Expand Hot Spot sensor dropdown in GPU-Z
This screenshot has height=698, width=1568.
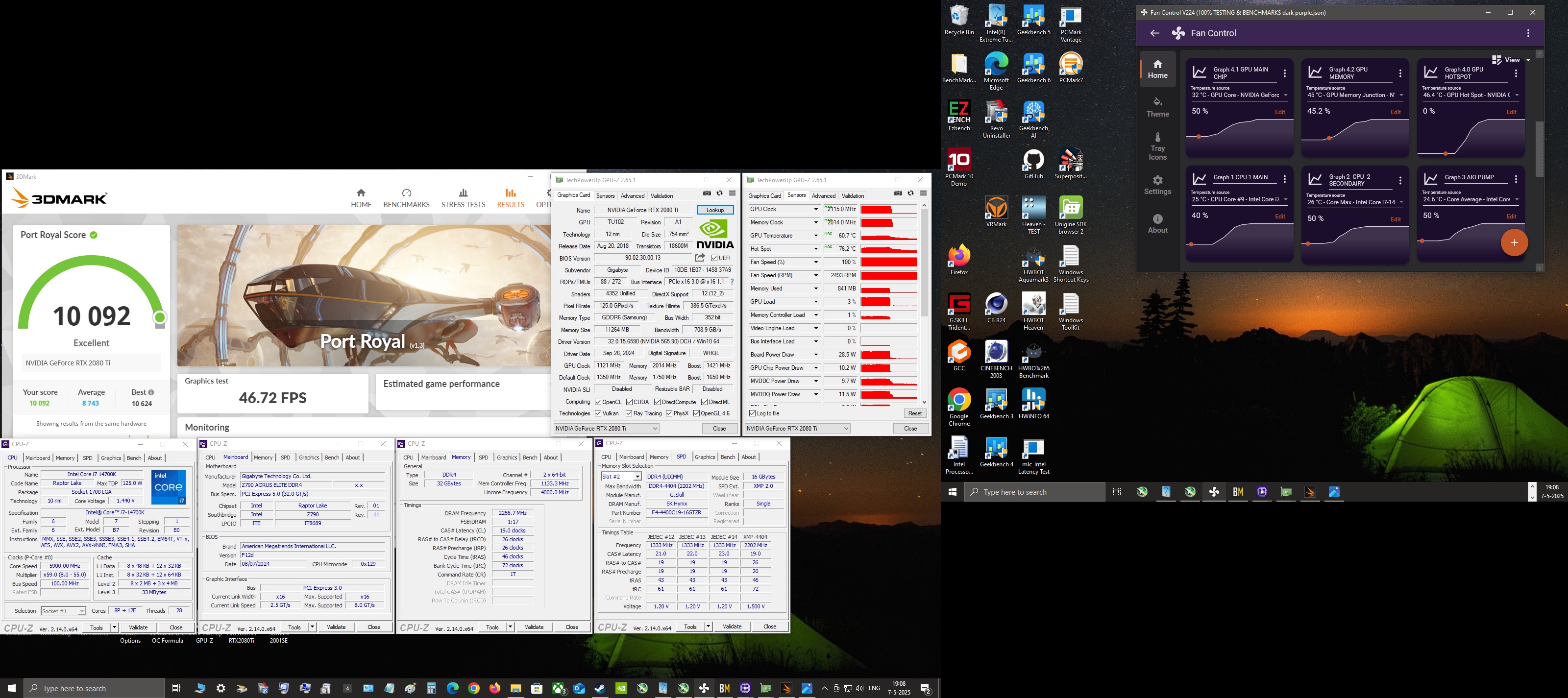[x=816, y=249]
